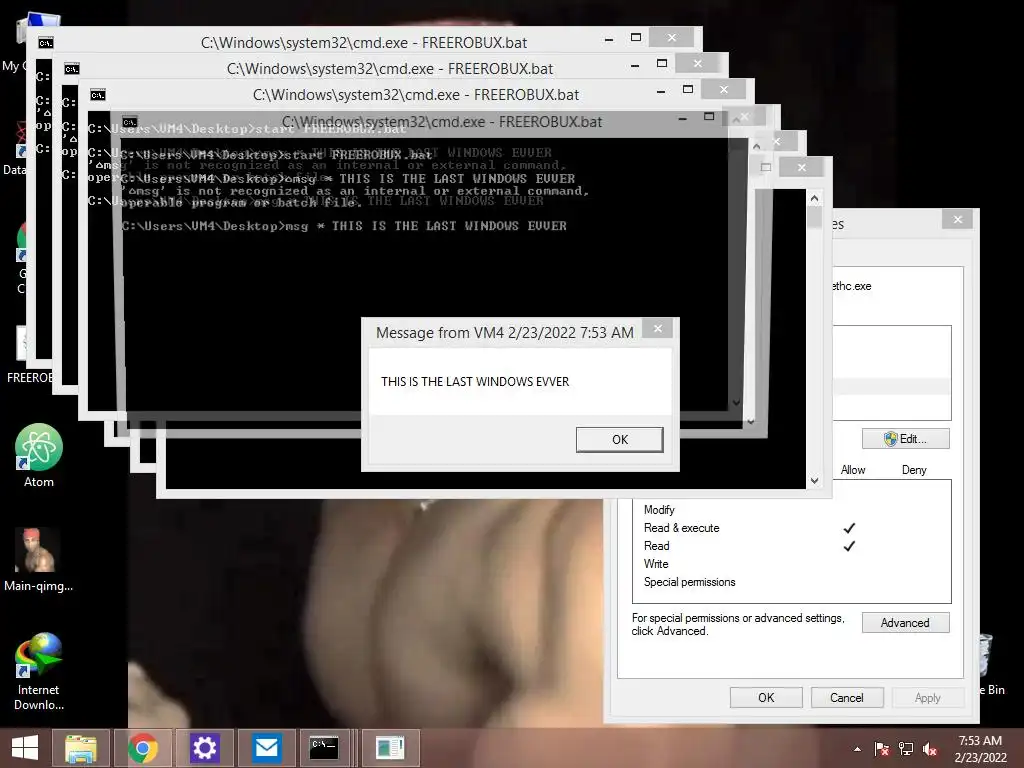
Task: Launch Google Chrome from the taskbar
Action: [142, 748]
